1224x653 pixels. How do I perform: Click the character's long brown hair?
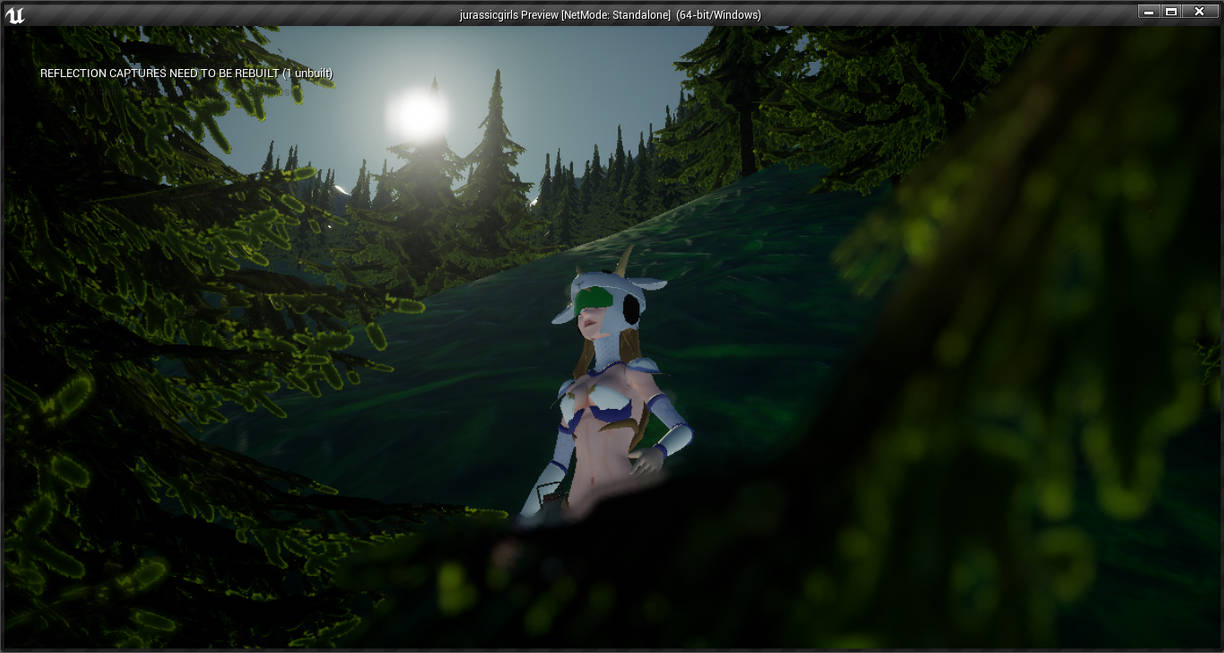[627, 346]
